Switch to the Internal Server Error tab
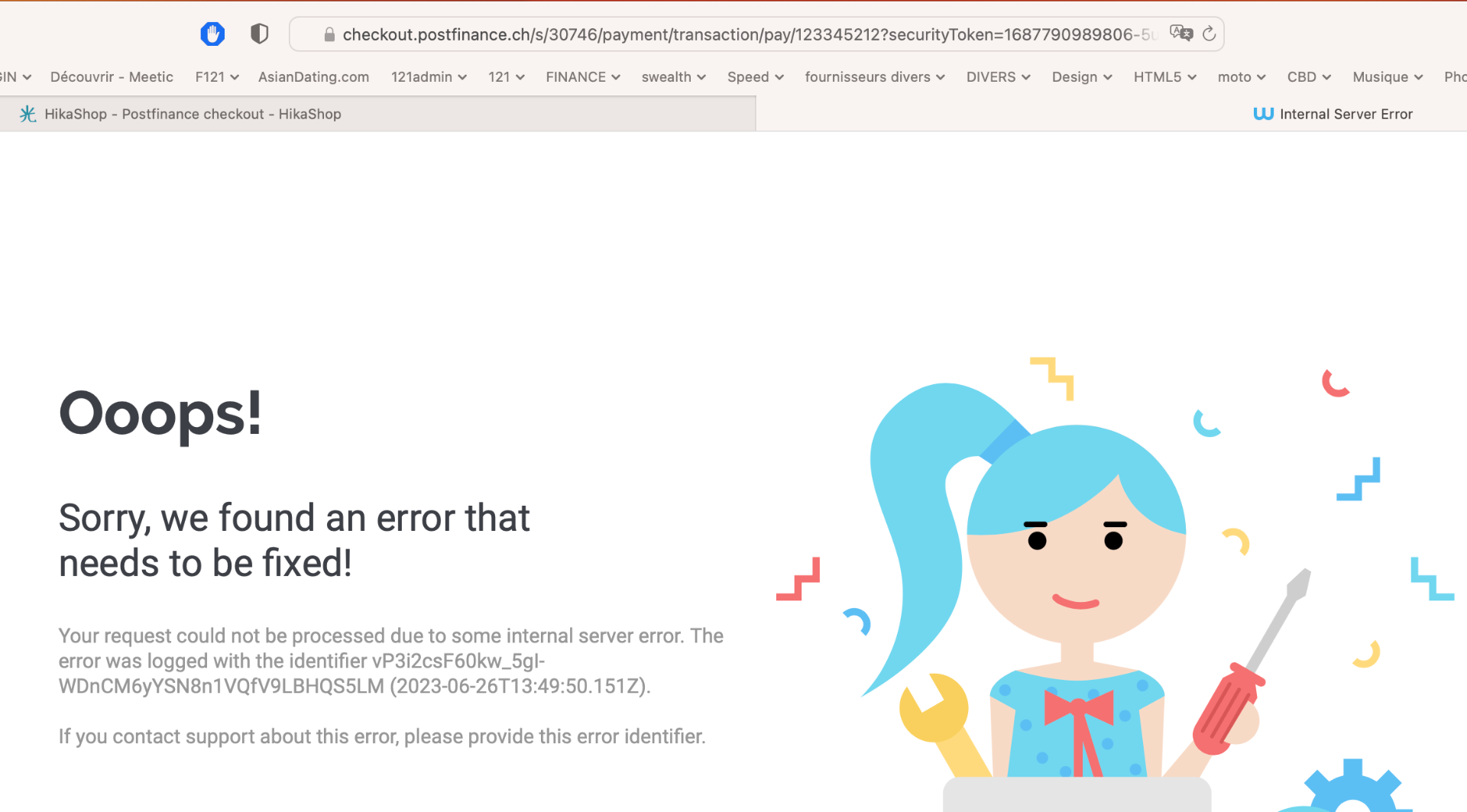The height and width of the screenshot is (812, 1467). [x=1112, y=114]
